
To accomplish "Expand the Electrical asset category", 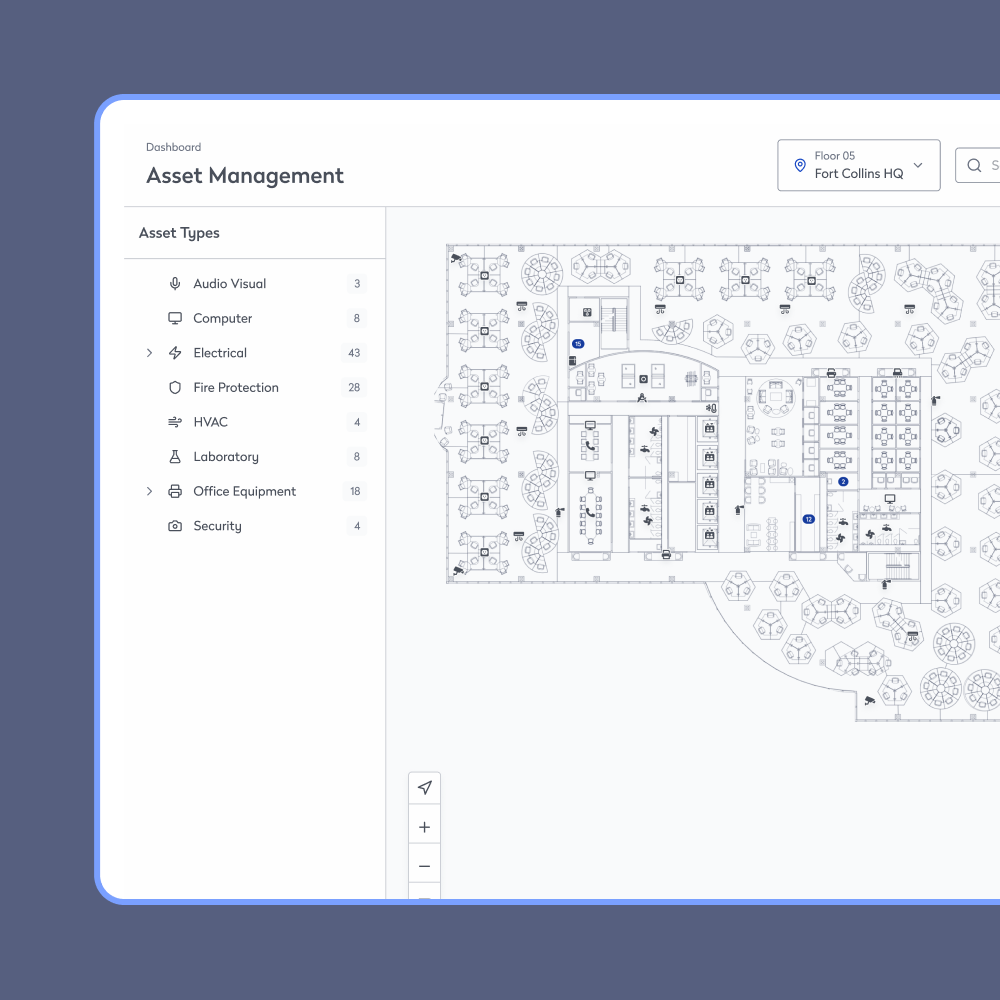I will coord(149,353).
